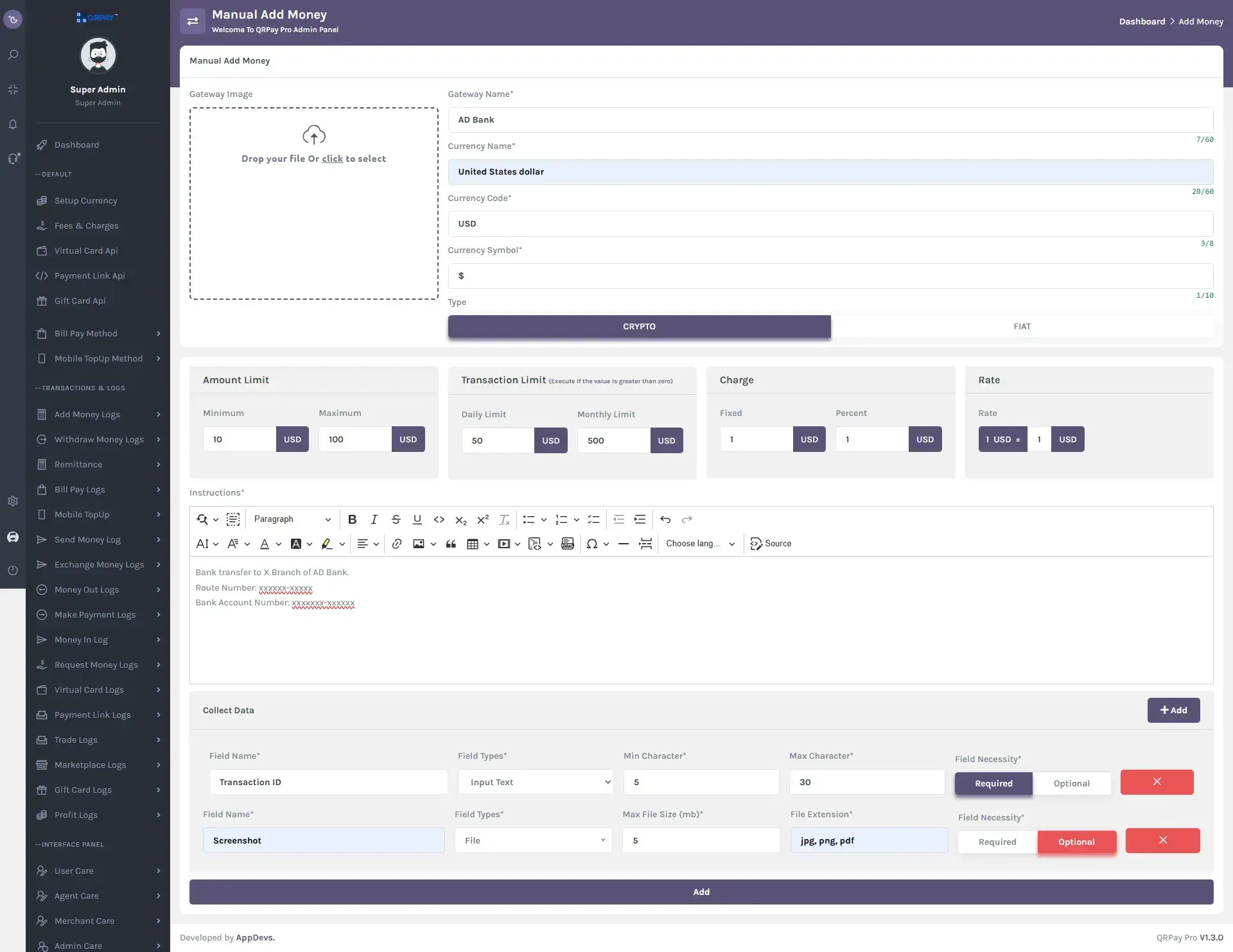Viewport: 1233px width, 952px height.
Task: Click the fullscreen compress icon in the strip
Action: tap(13, 89)
